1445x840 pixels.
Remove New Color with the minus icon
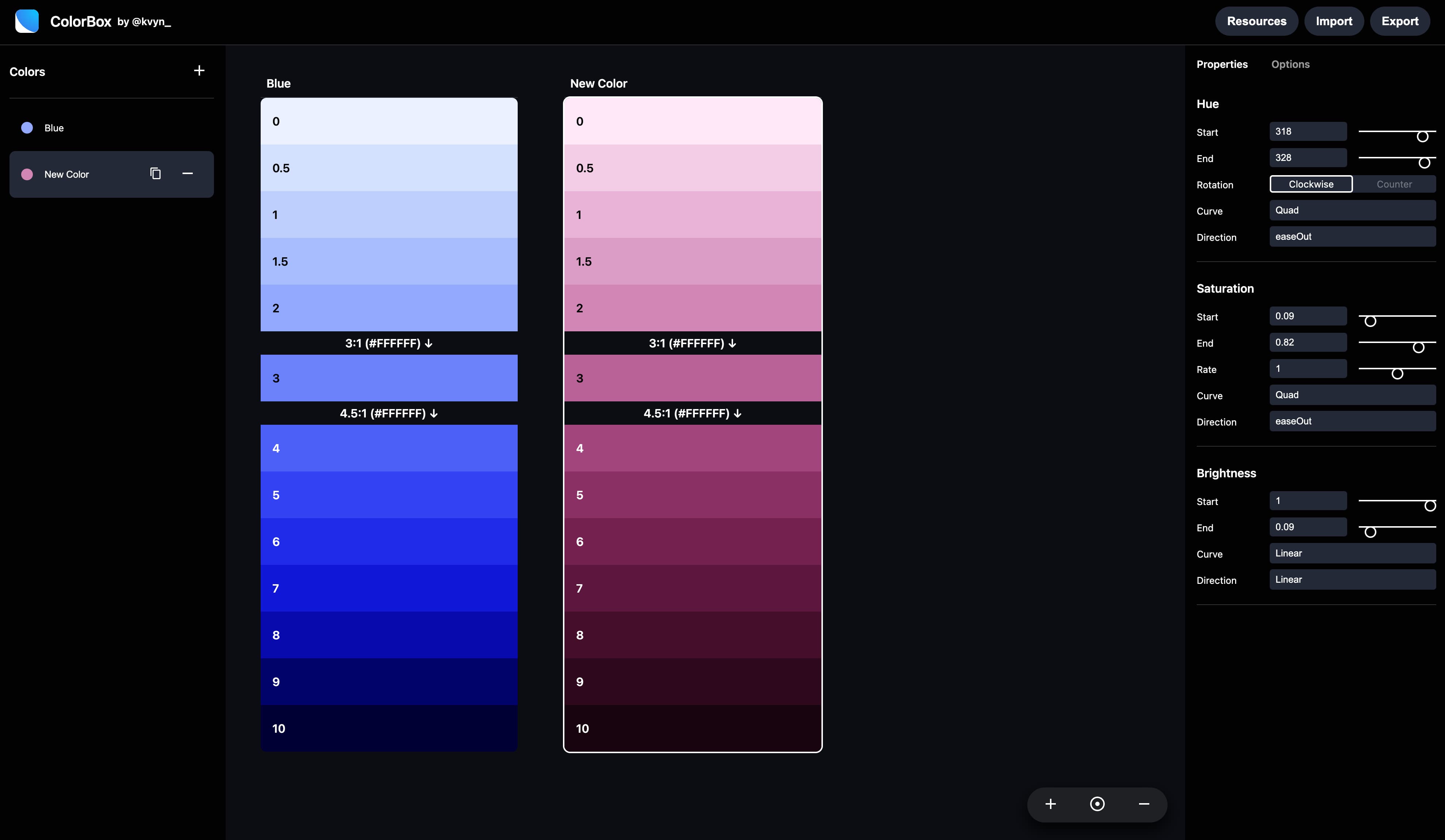(x=188, y=174)
